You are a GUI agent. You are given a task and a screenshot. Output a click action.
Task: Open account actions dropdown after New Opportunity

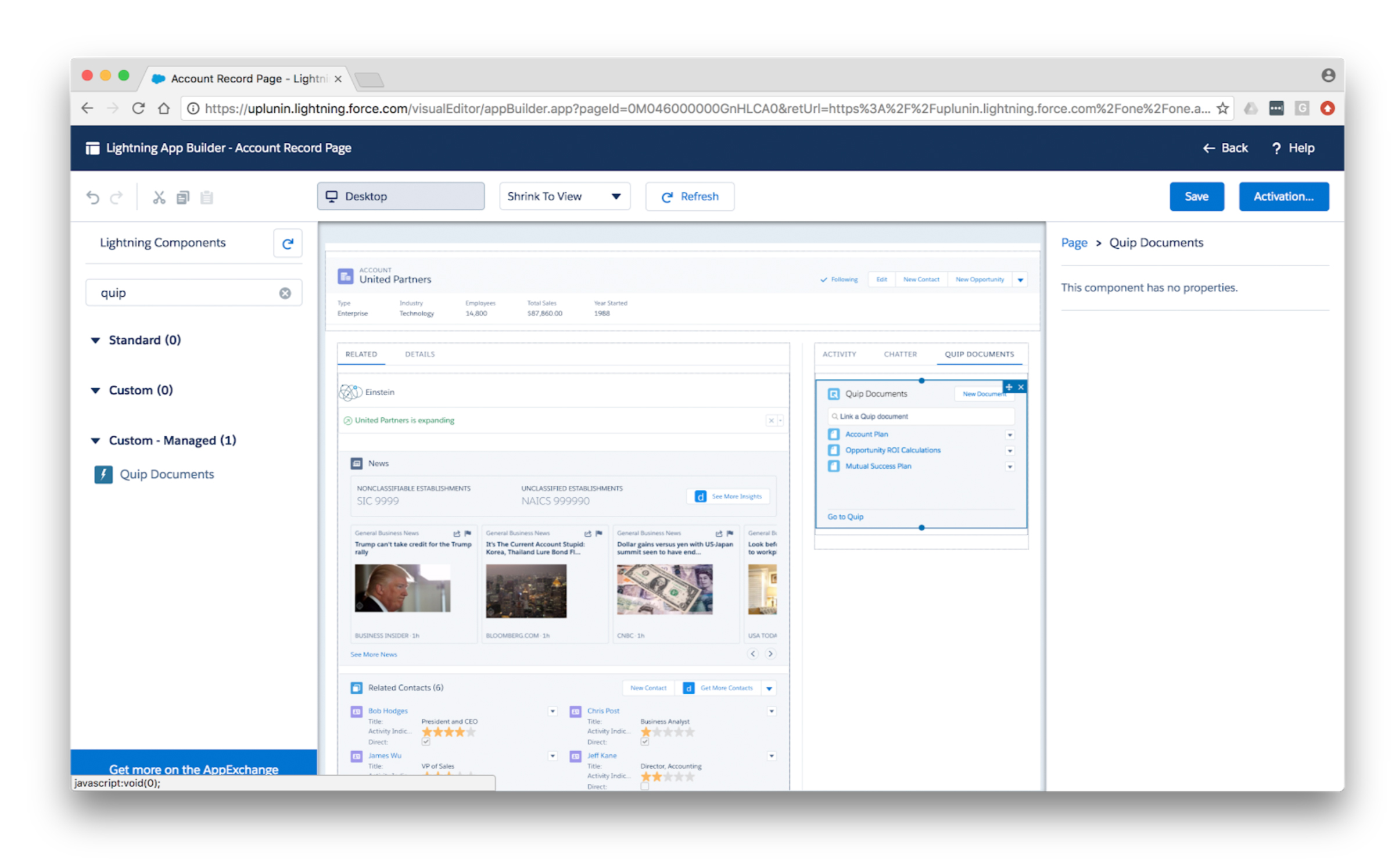point(1020,279)
